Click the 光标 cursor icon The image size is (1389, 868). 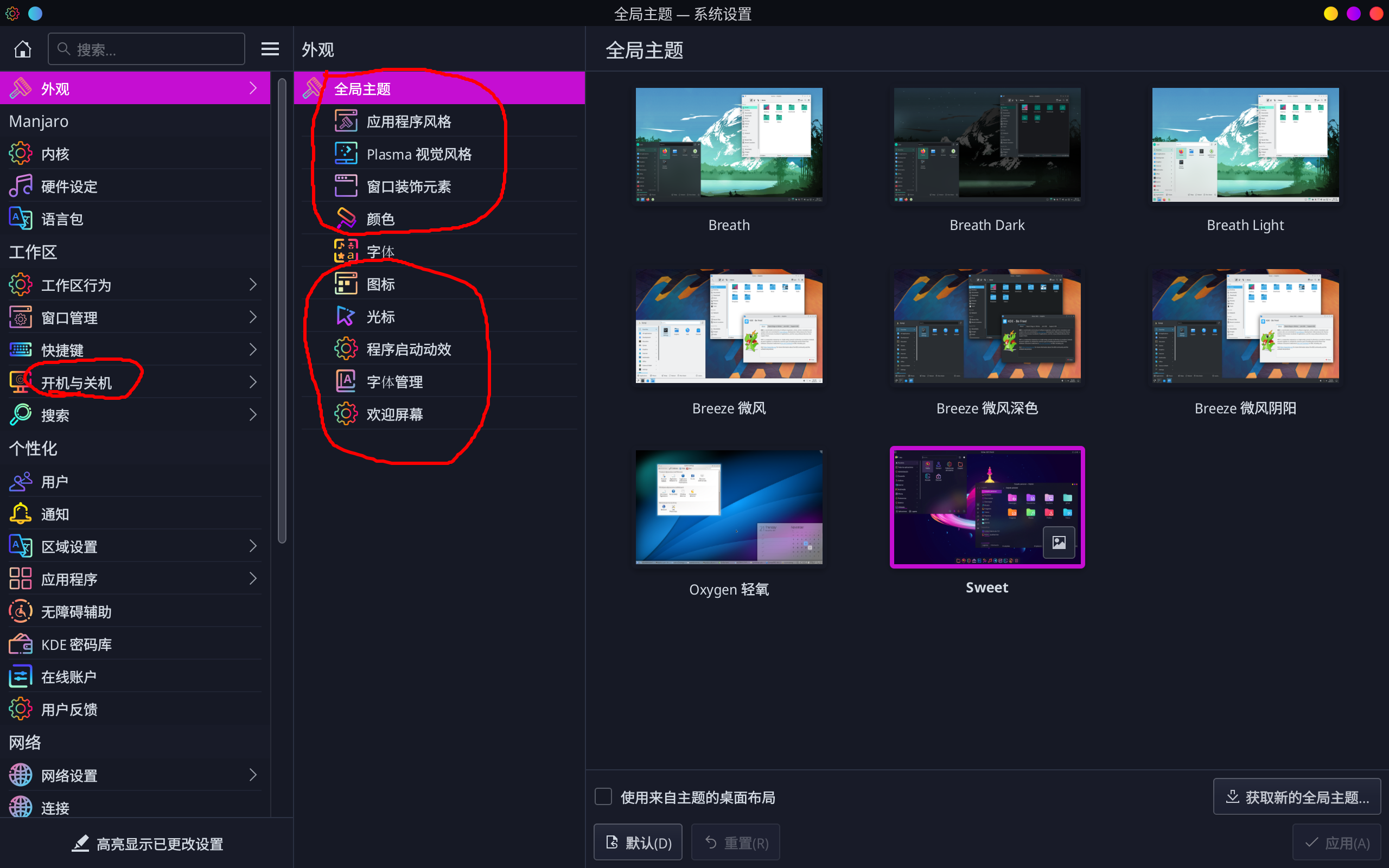tap(346, 316)
